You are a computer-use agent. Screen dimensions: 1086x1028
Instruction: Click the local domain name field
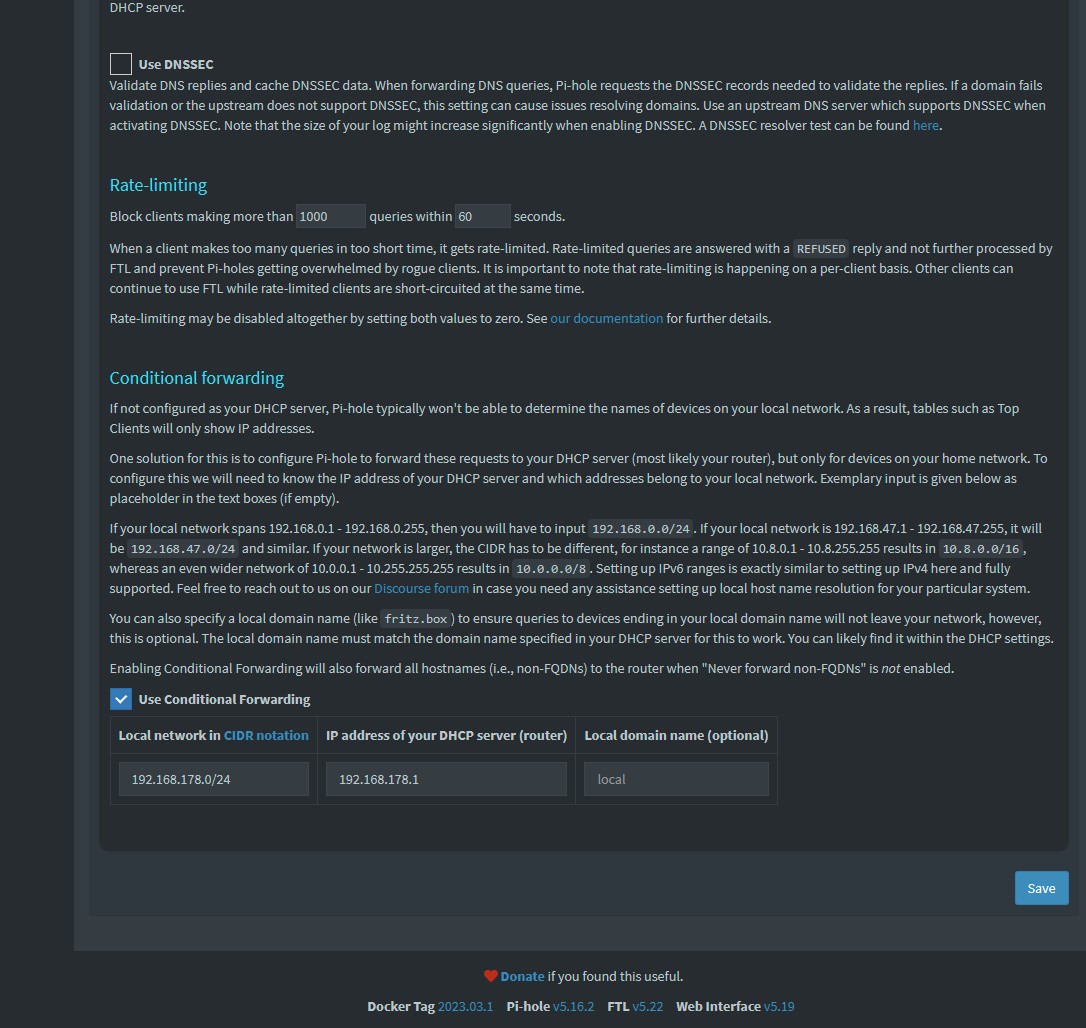click(x=676, y=779)
